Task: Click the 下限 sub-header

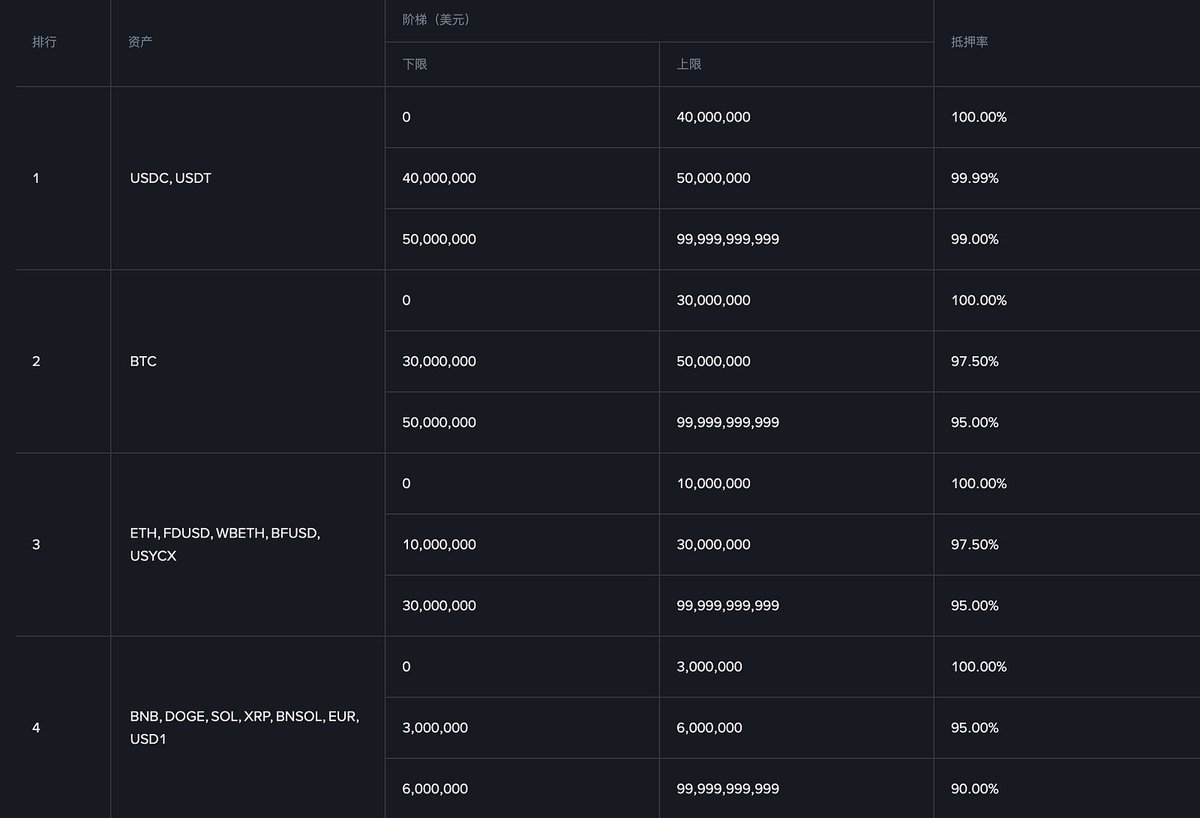Action: coord(415,64)
